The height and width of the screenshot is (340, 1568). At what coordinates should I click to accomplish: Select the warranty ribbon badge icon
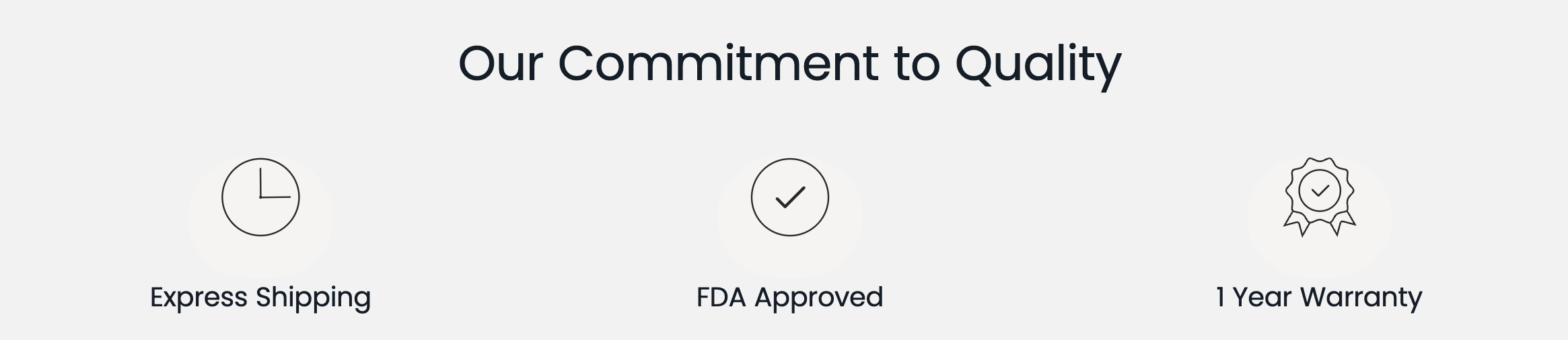(x=1320, y=197)
